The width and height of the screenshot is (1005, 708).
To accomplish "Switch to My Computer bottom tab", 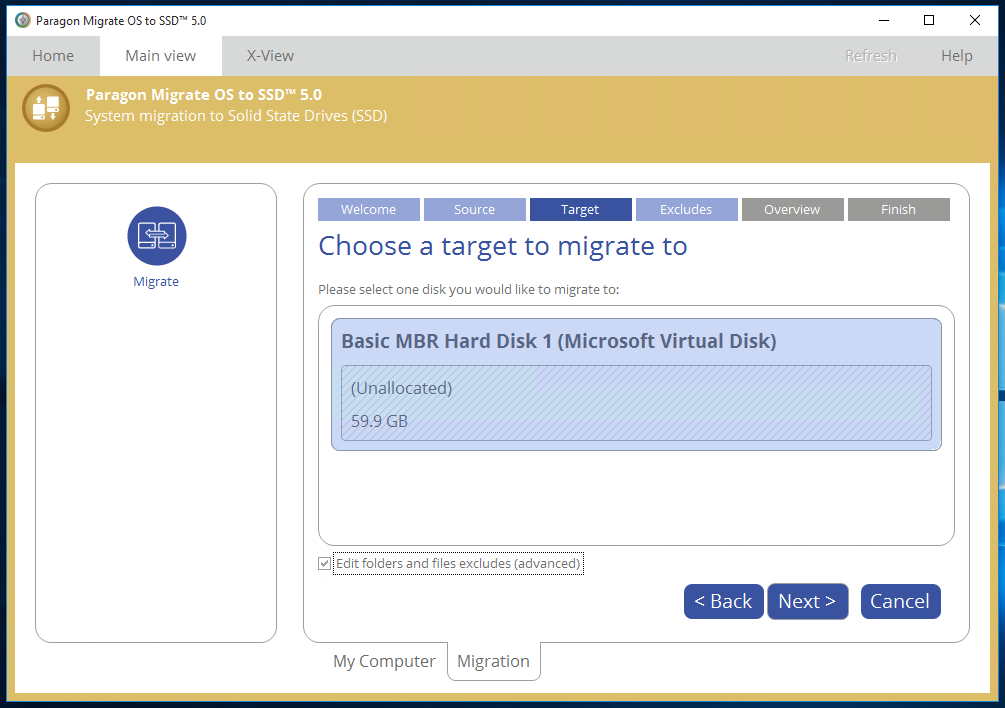I will 384,661.
